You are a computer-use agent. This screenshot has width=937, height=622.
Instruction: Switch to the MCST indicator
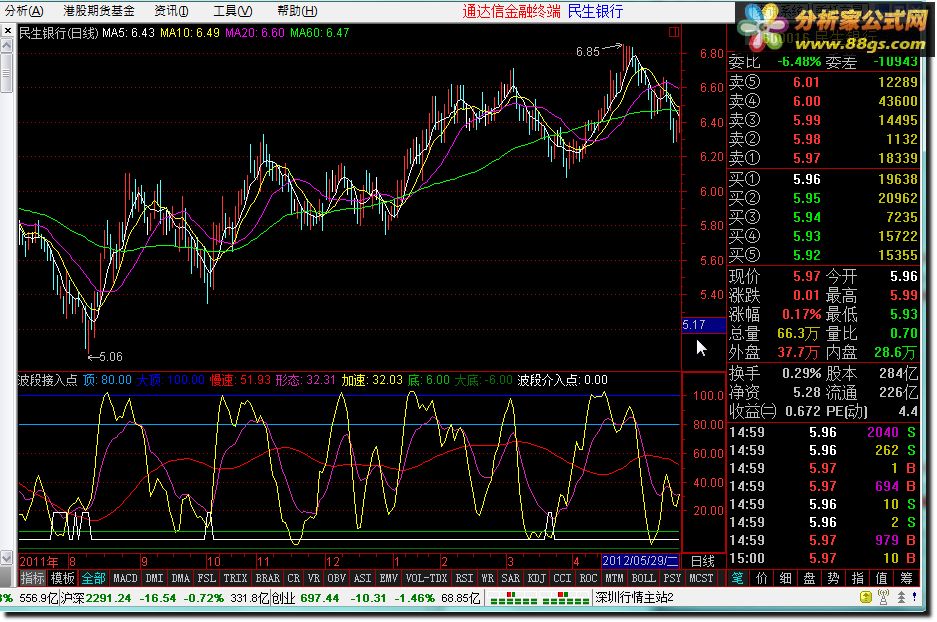(701, 578)
